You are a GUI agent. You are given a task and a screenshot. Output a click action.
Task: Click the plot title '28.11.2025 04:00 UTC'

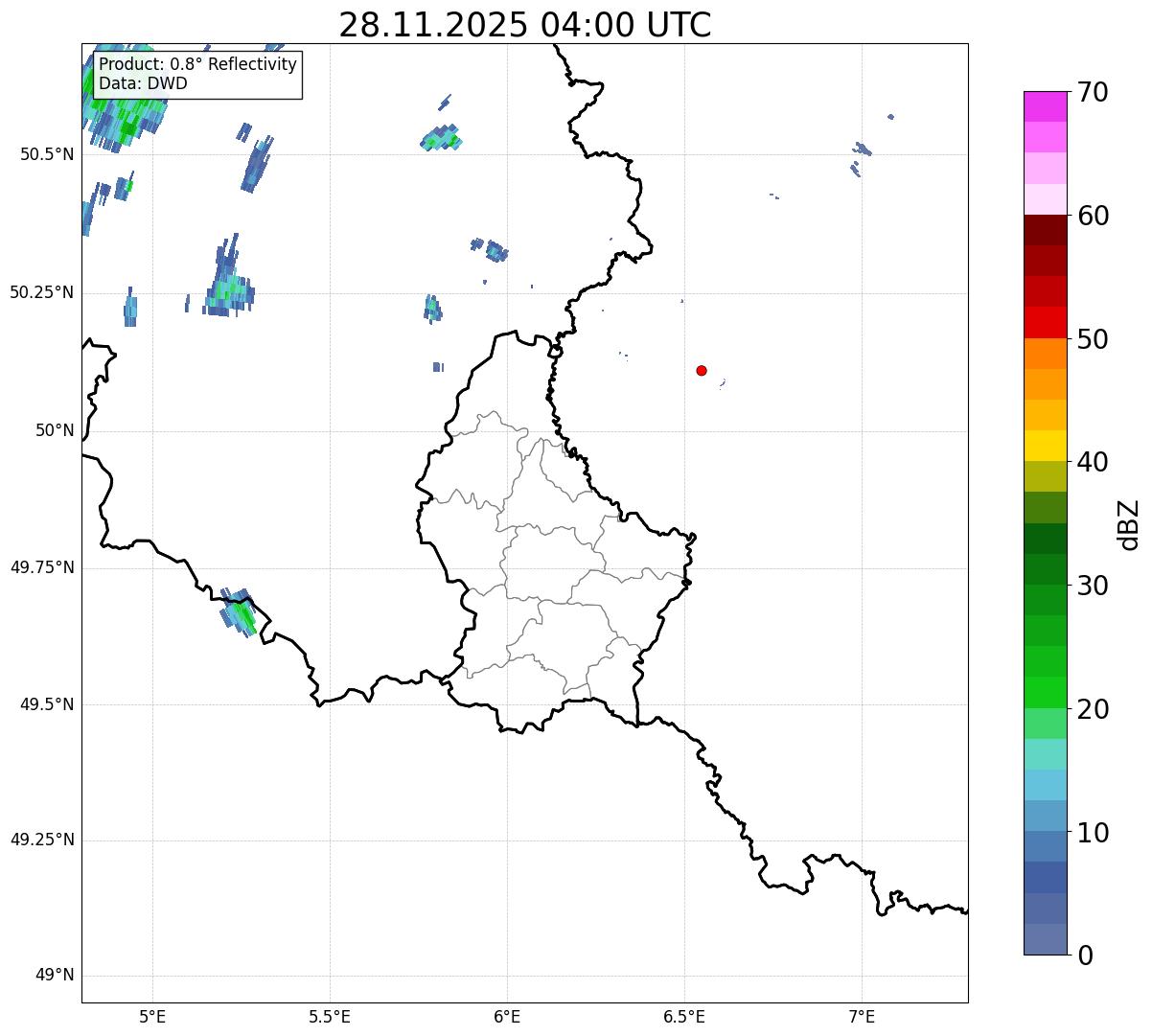click(x=525, y=24)
